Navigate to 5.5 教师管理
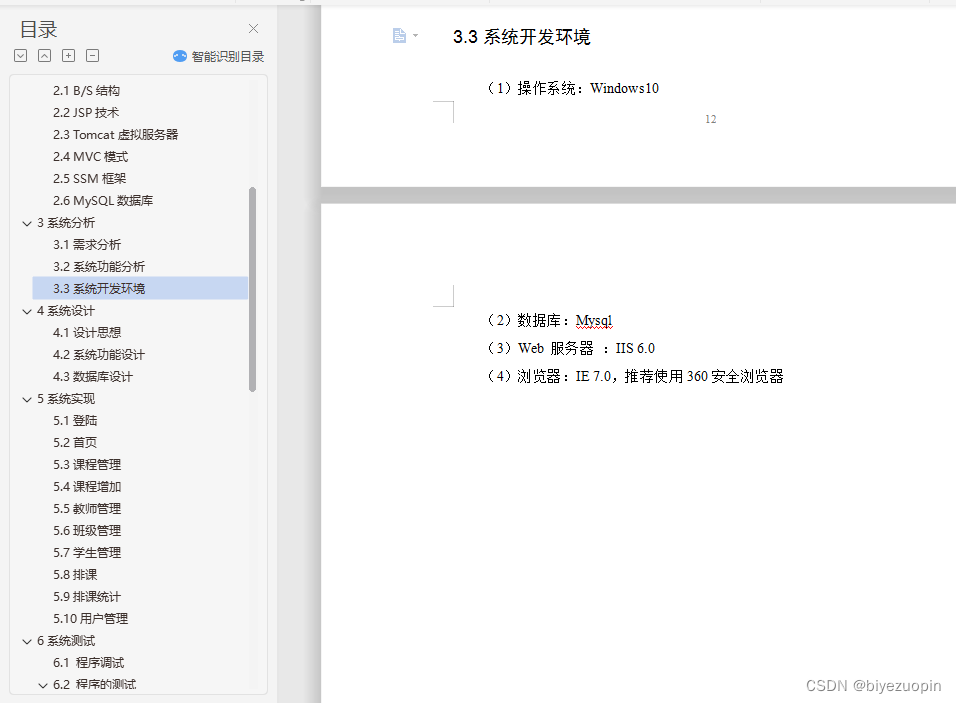The height and width of the screenshot is (703, 956). (x=87, y=509)
